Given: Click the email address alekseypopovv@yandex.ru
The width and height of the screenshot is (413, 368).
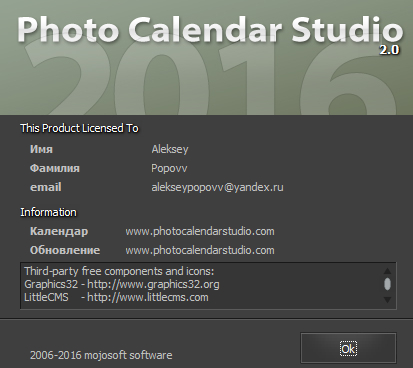Looking at the screenshot, I should pyautogui.click(x=217, y=187).
